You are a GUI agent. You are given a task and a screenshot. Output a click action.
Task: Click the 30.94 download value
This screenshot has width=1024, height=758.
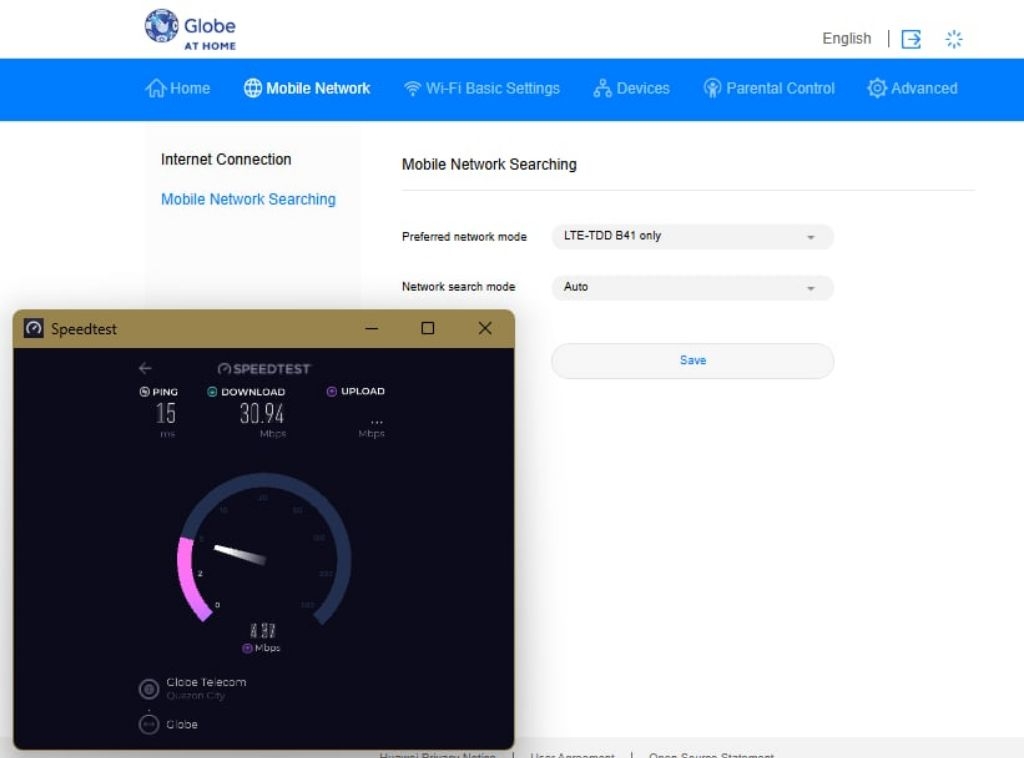[x=262, y=414]
